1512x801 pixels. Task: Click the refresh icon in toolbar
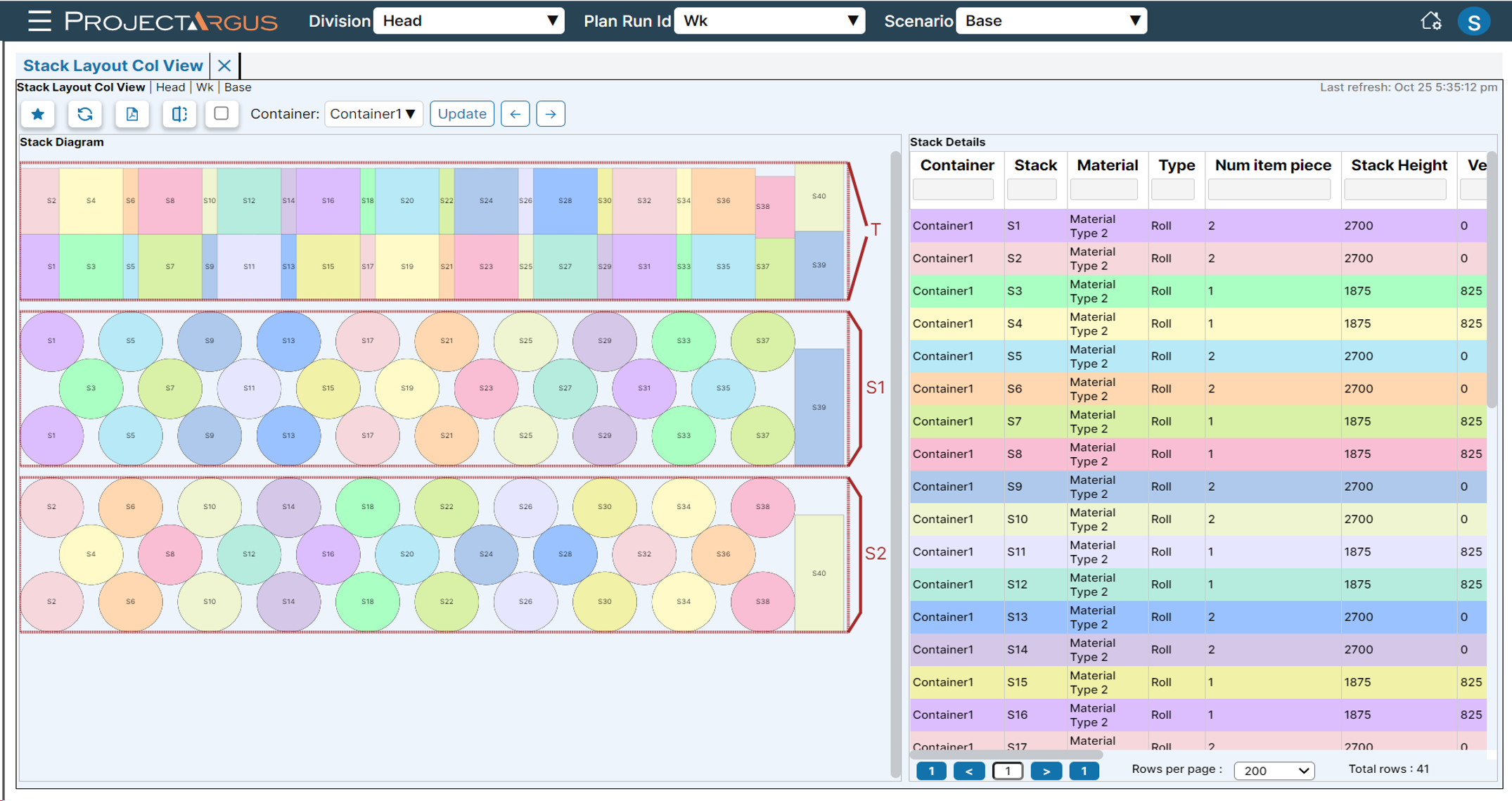pos(85,114)
